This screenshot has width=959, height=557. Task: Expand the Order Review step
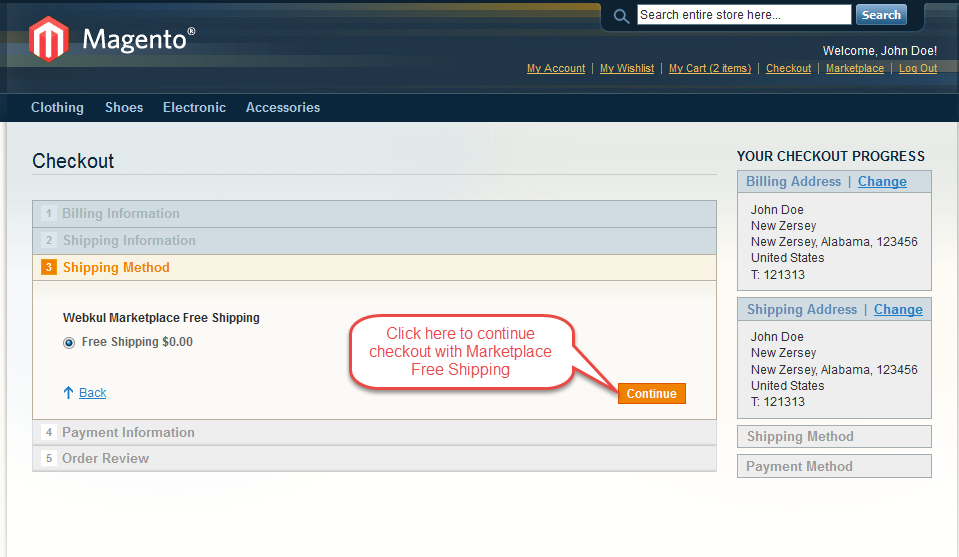[105, 459]
